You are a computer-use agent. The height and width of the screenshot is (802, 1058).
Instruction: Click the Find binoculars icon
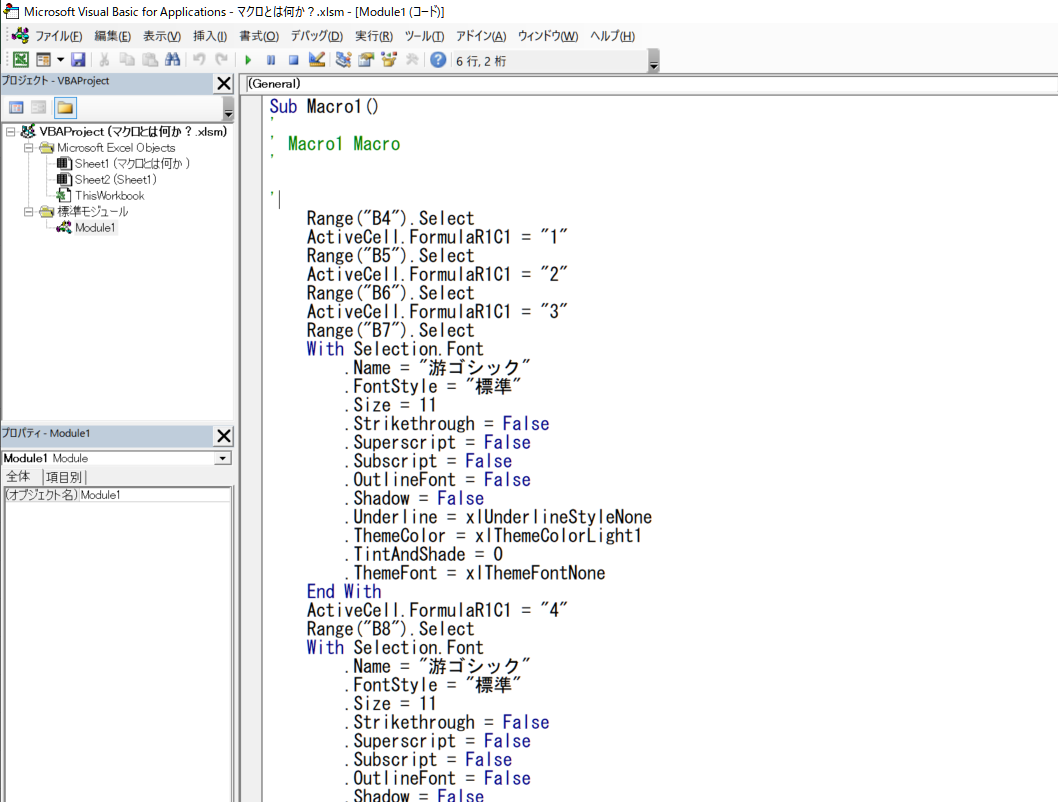(x=173, y=60)
